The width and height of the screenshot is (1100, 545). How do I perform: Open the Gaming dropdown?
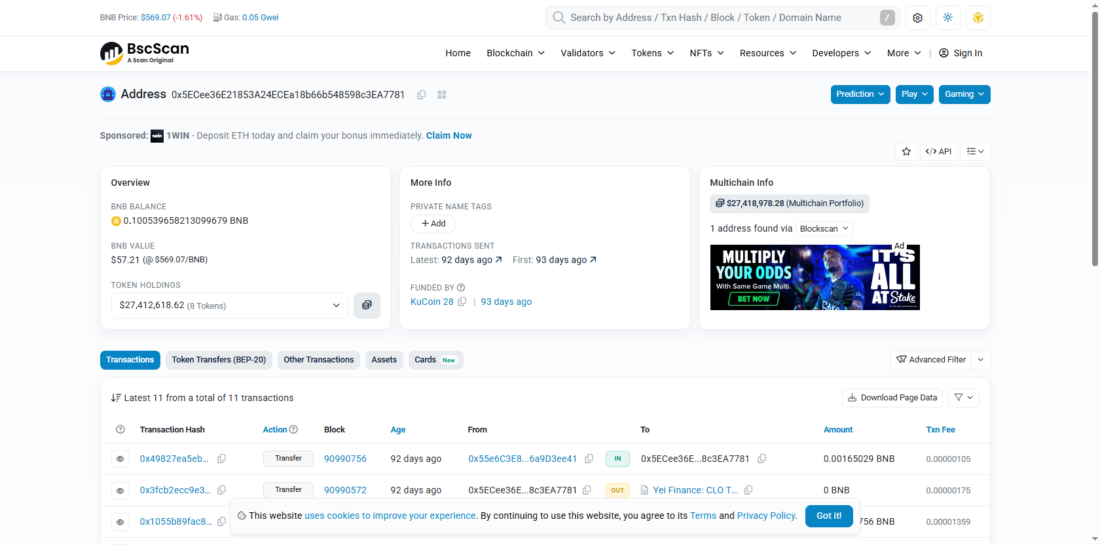[x=965, y=94]
